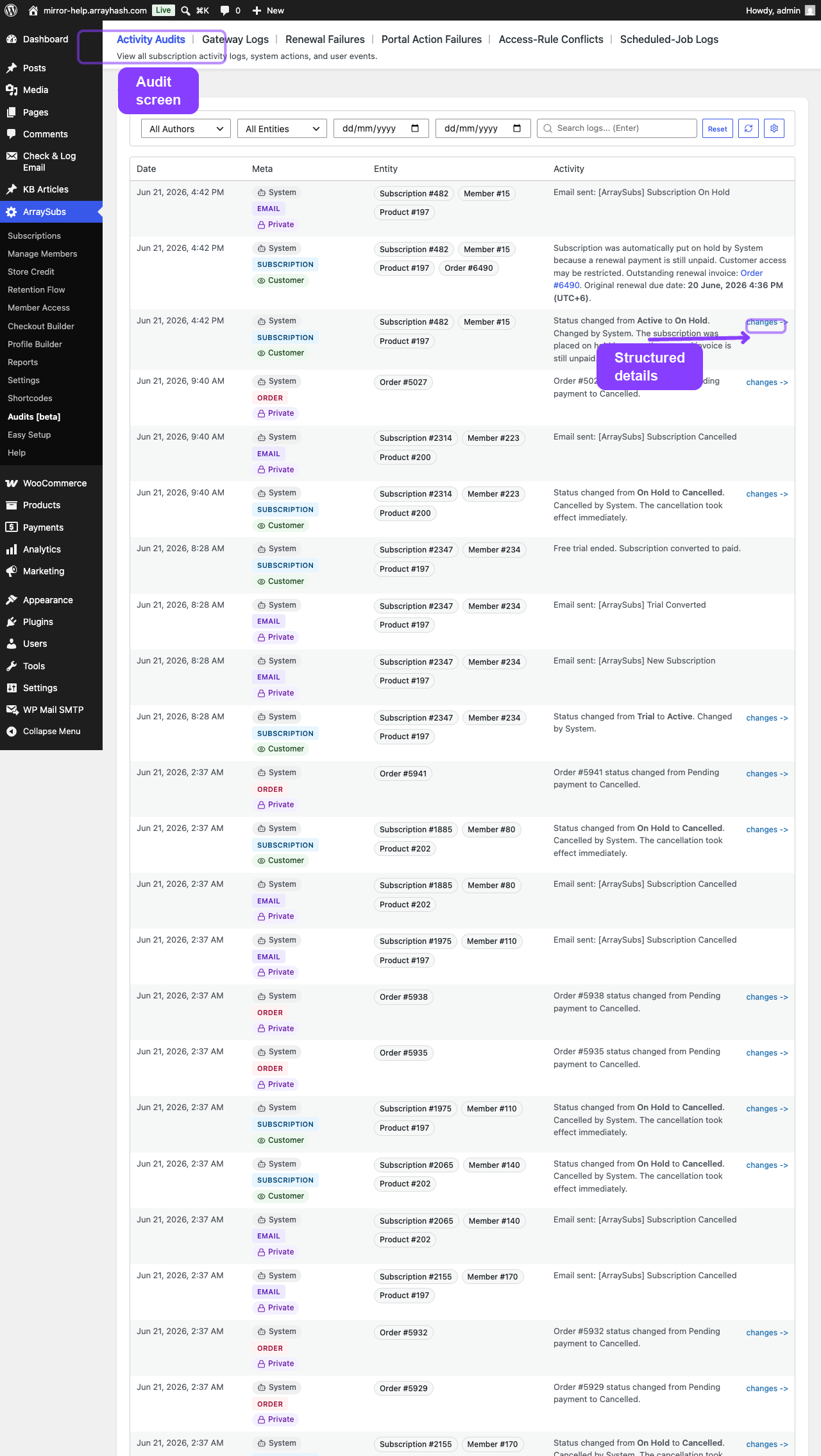The image size is (821, 1456).
Task: Open the second date picker calendar icon
Action: 517,128
